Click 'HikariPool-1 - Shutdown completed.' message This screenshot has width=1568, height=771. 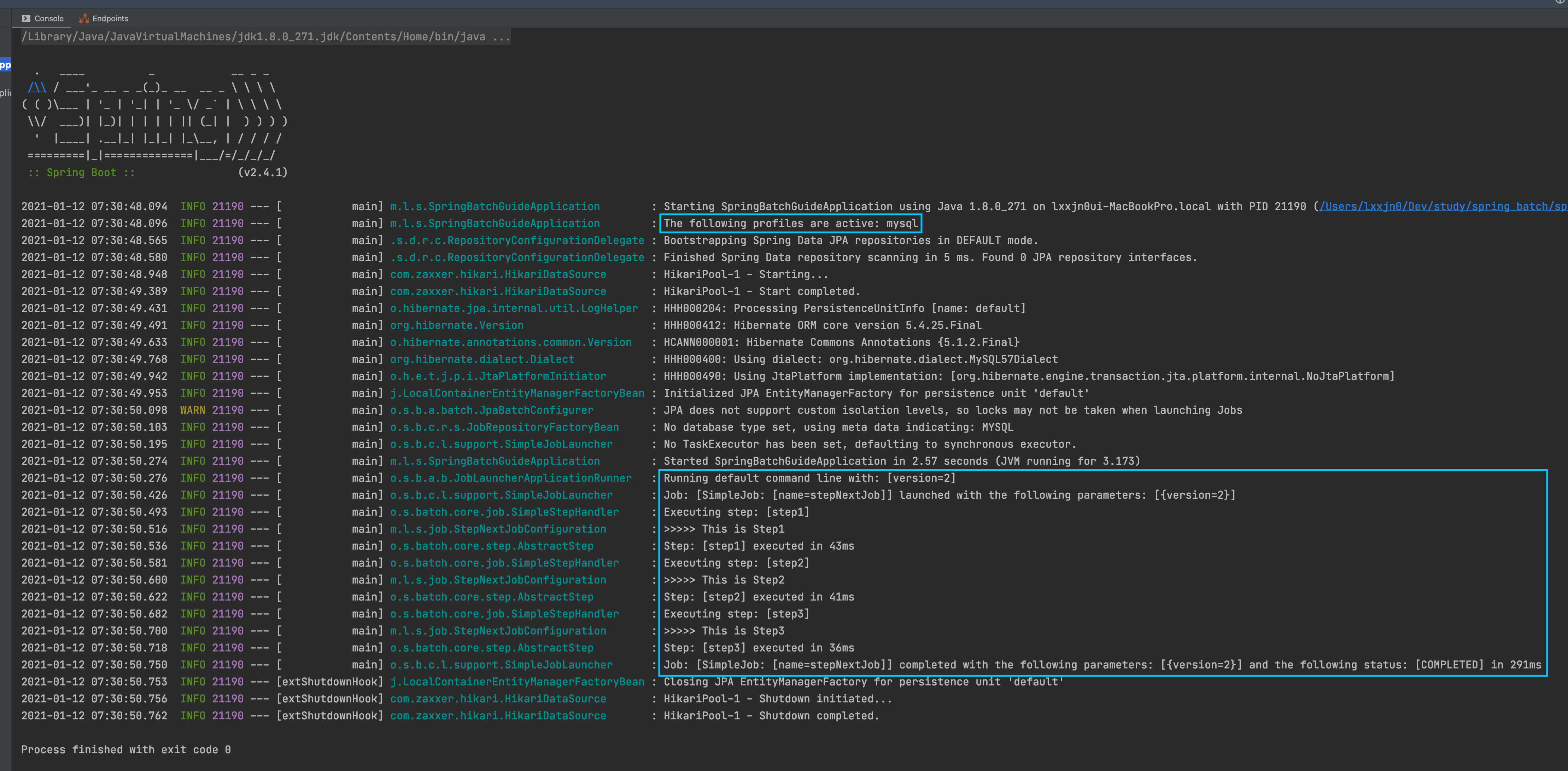point(771,716)
